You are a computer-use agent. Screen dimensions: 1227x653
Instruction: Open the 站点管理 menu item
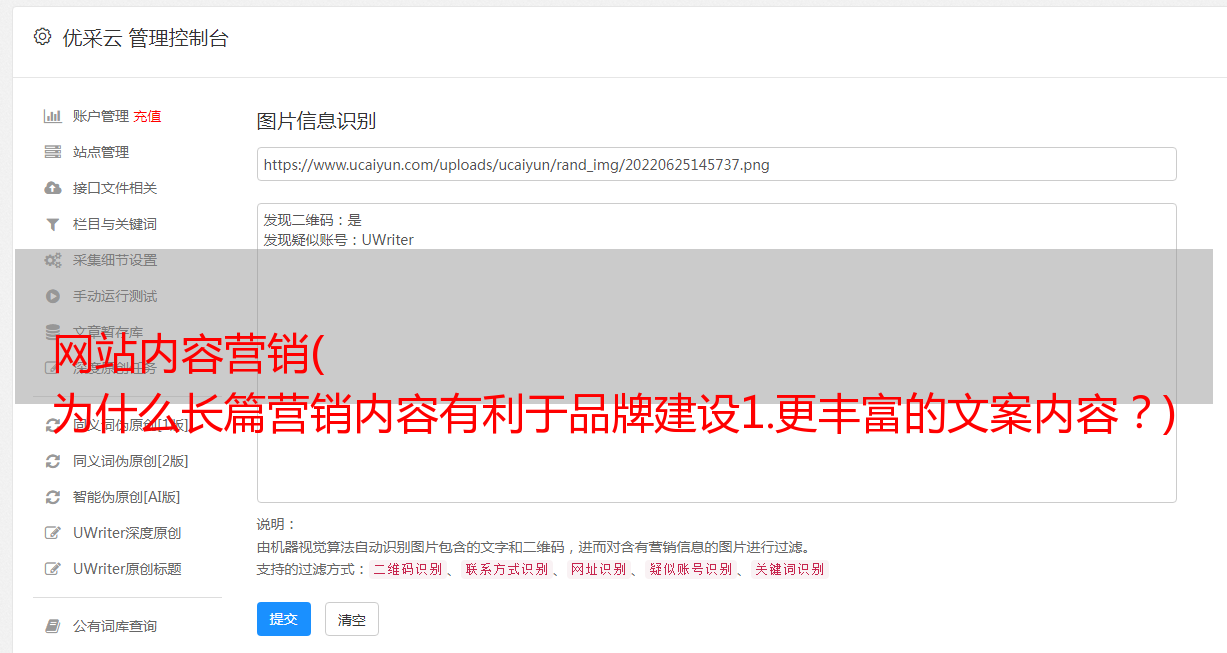tap(101, 152)
